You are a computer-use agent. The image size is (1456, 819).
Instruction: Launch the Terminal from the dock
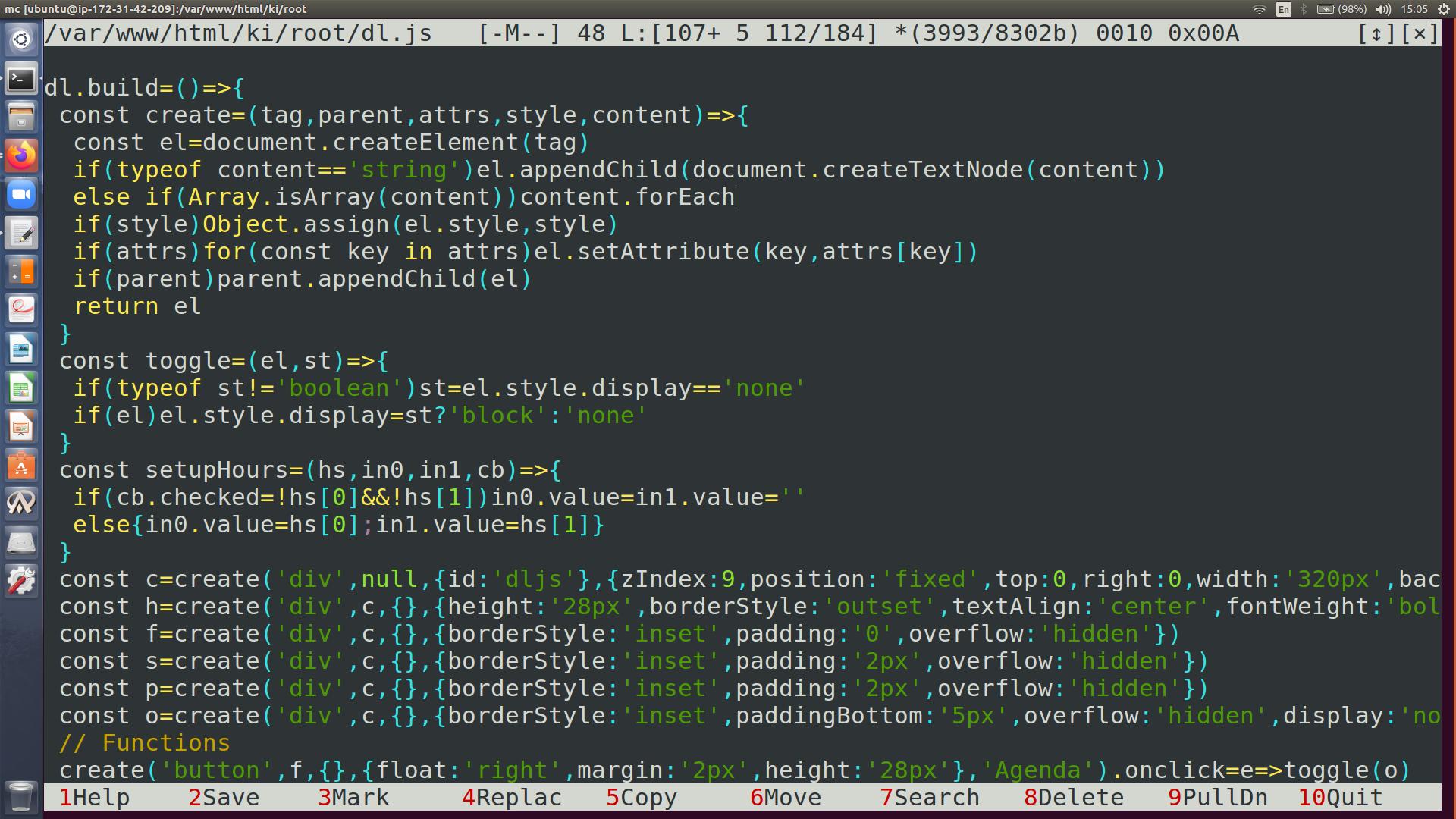(x=21, y=79)
